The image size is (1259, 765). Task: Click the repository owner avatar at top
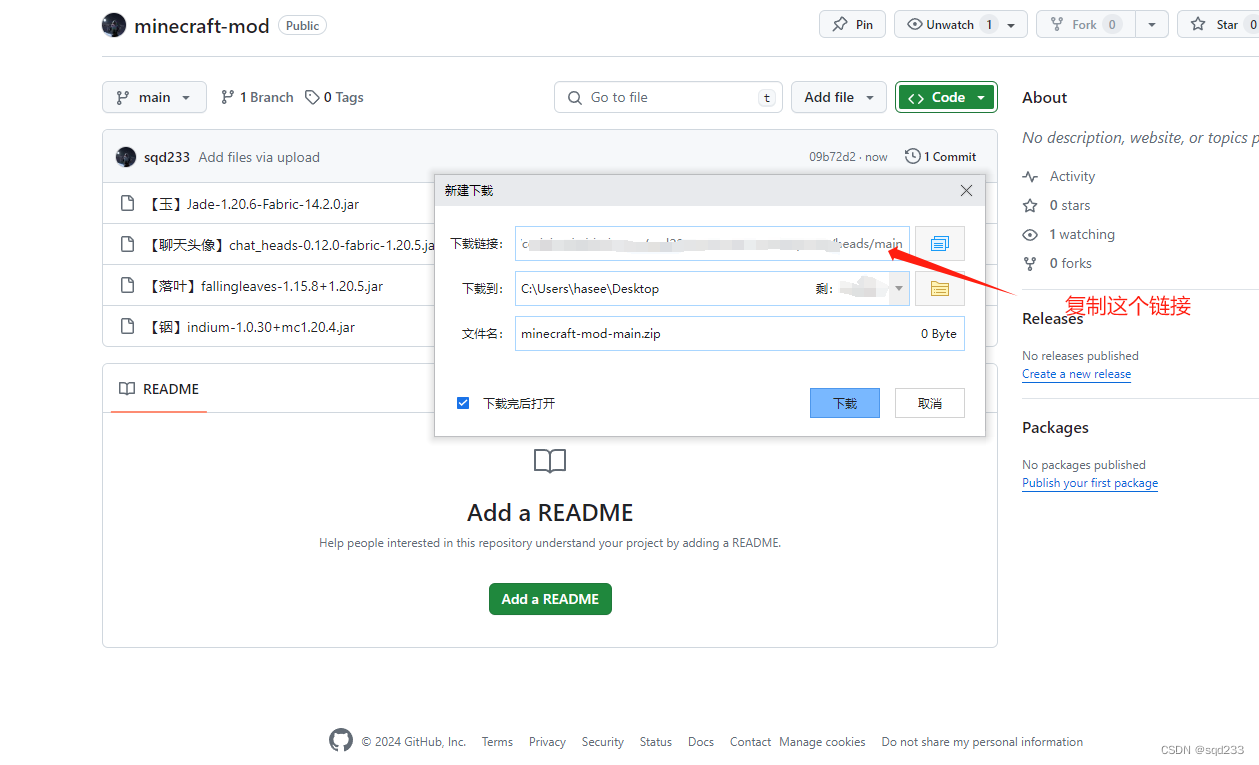pyautogui.click(x=114, y=25)
